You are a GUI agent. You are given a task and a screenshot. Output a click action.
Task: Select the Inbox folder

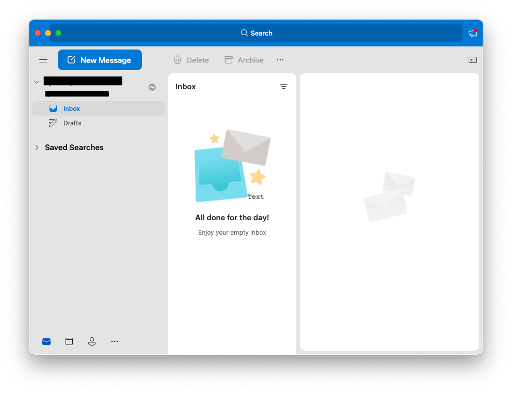coord(98,108)
